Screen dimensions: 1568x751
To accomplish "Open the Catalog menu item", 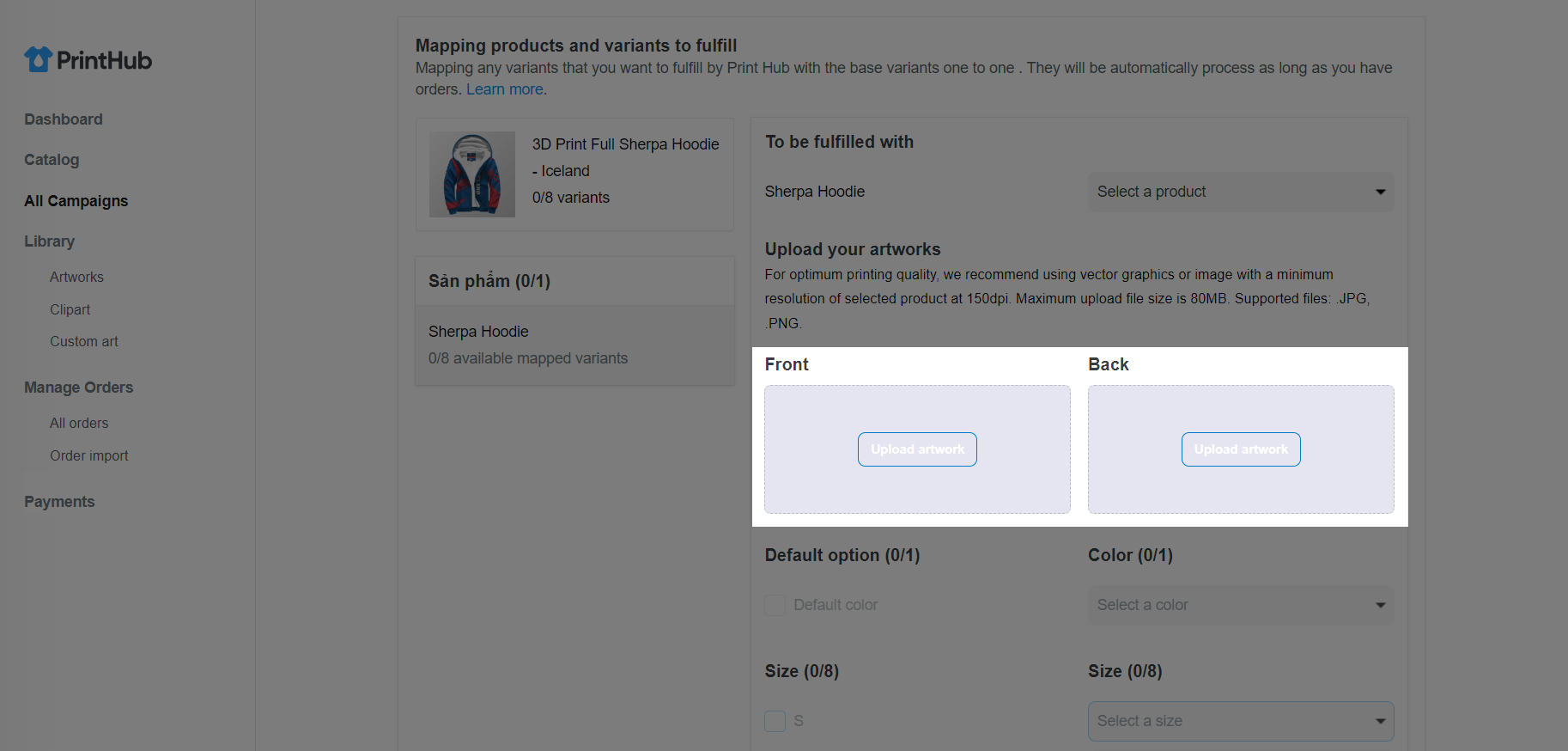I will pyautogui.click(x=52, y=160).
